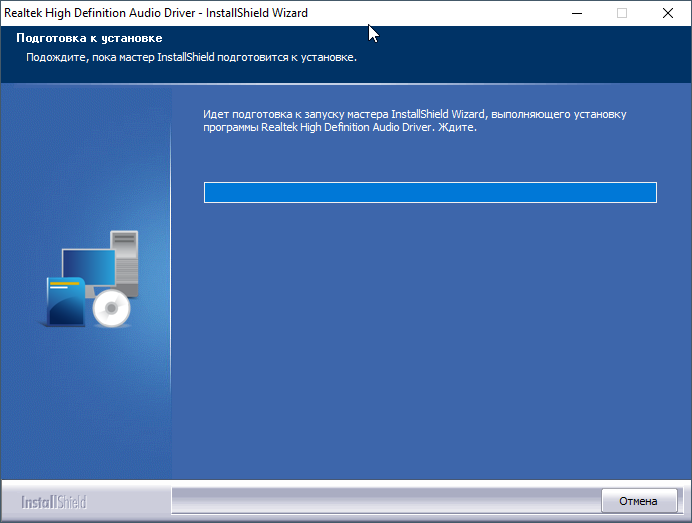The width and height of the screenshot is (692, 523).
Task: Click the computer and disc setup illustration
Action: tap(91, 279)
